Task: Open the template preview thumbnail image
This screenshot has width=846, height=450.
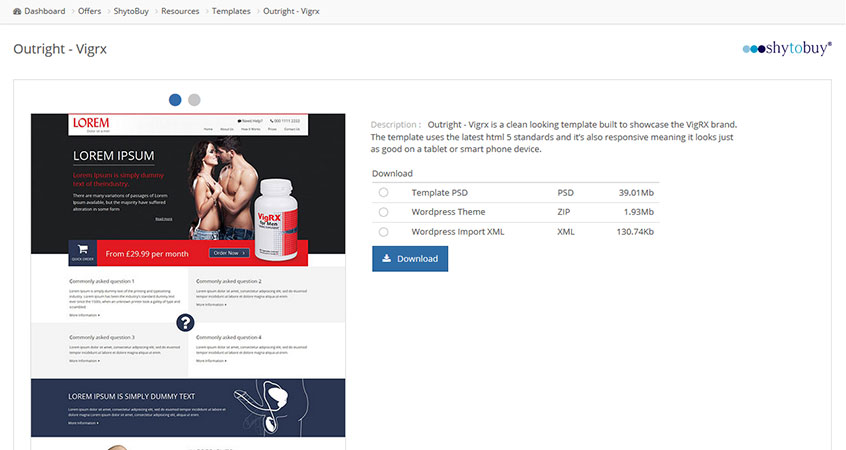Action: (188, 281)
